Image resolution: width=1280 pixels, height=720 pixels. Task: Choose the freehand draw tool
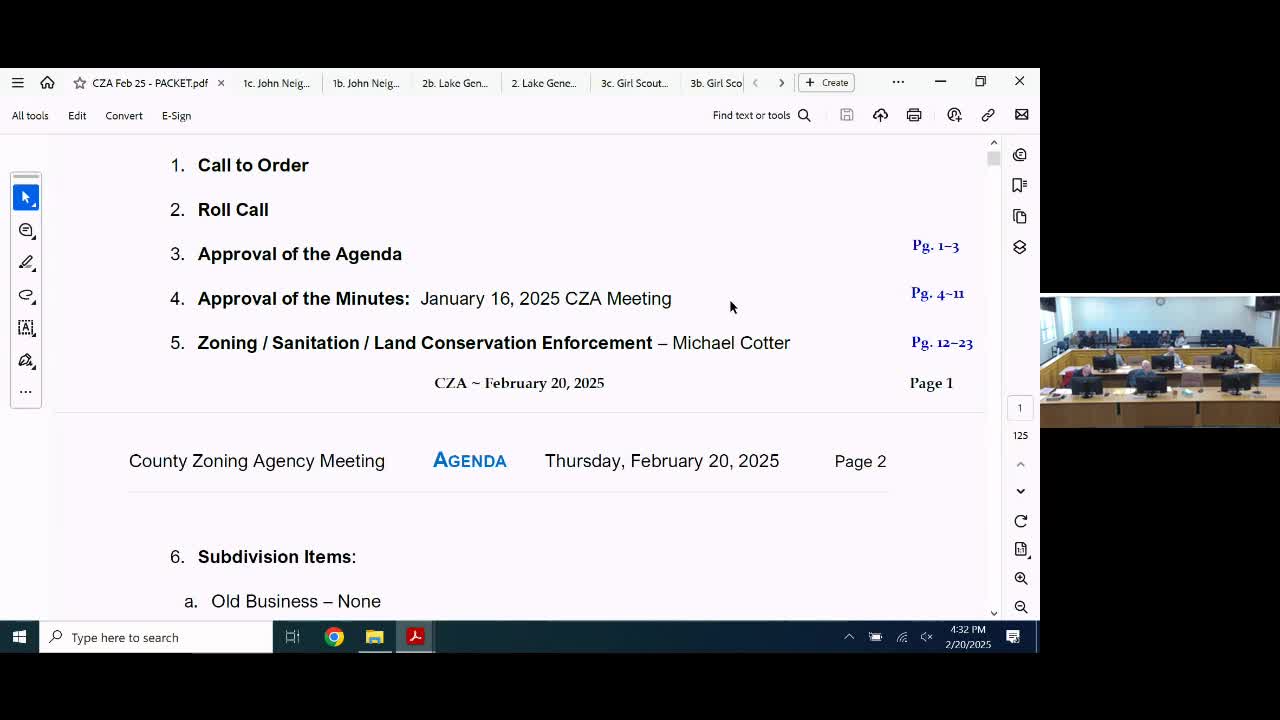[26, 295]
